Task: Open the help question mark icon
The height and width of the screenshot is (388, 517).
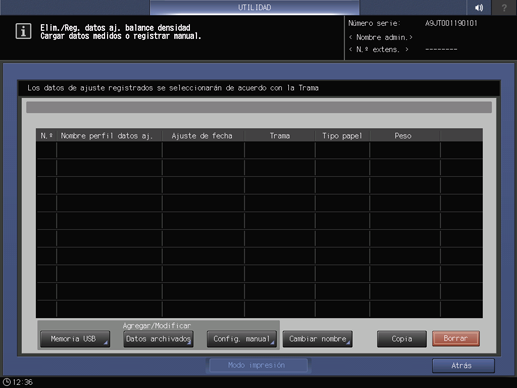Action: pyautogui.click(x=504, y=7)
